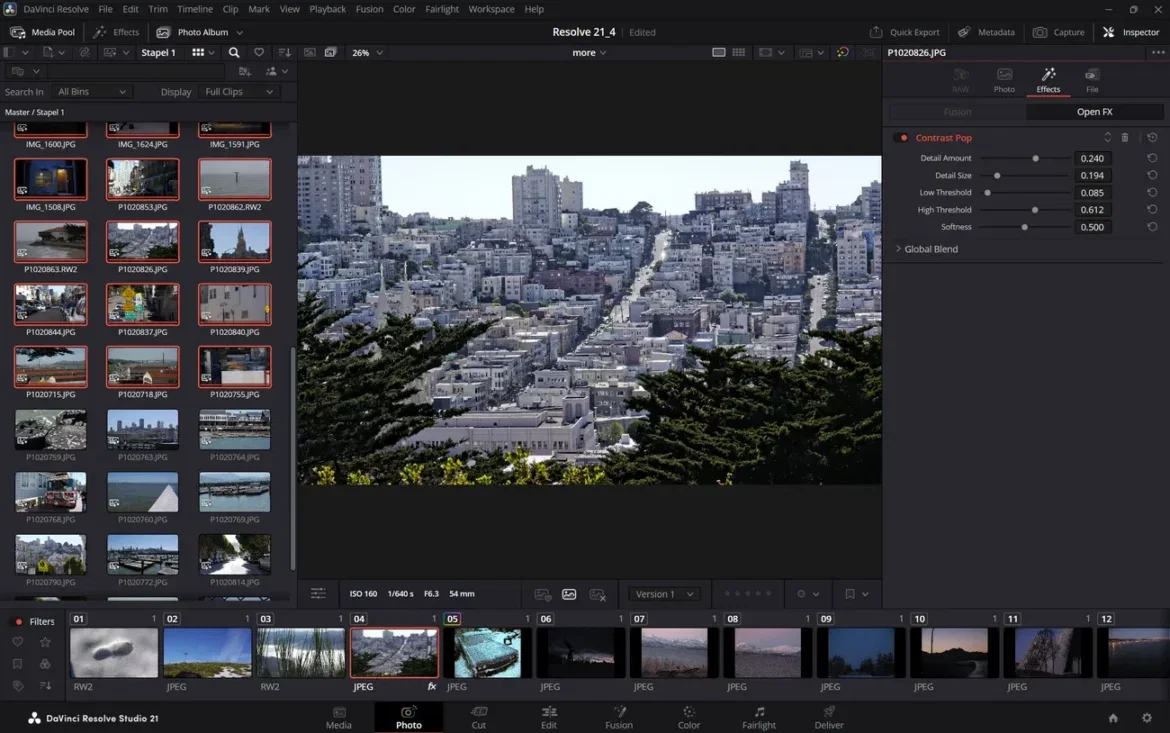
Task: Toggle the Contrast Pop effect on or off
Action: [904, 138]
